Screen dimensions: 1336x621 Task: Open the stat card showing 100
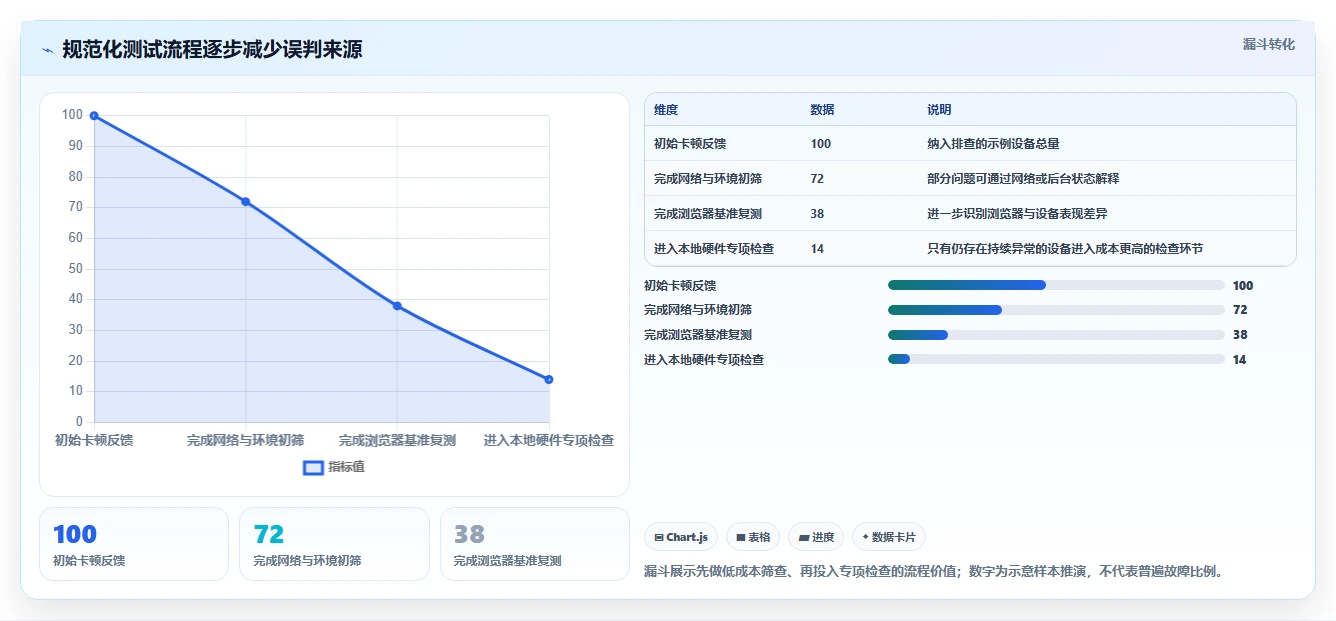point(134,544)
